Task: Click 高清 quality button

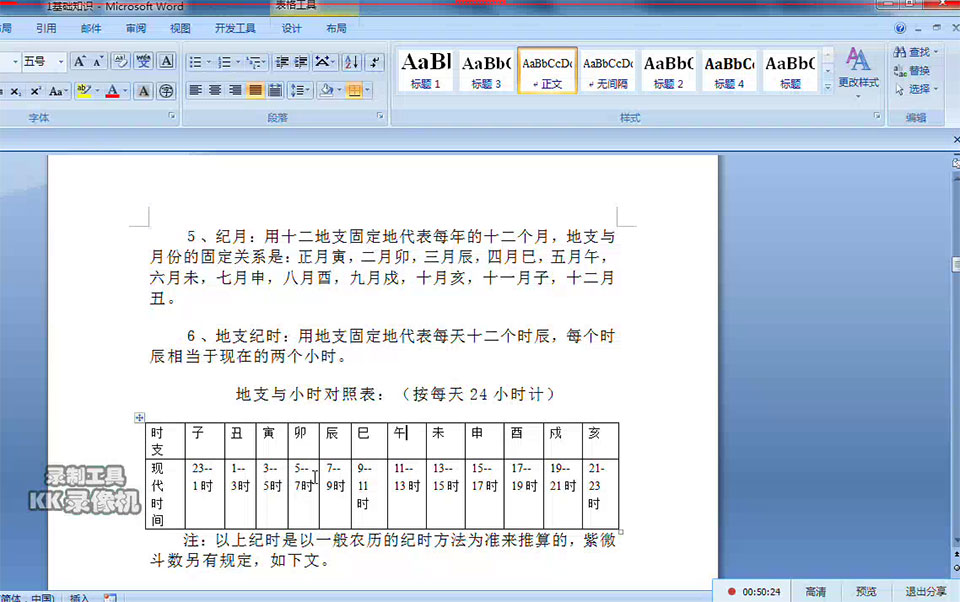Action: tap(815, 592)
